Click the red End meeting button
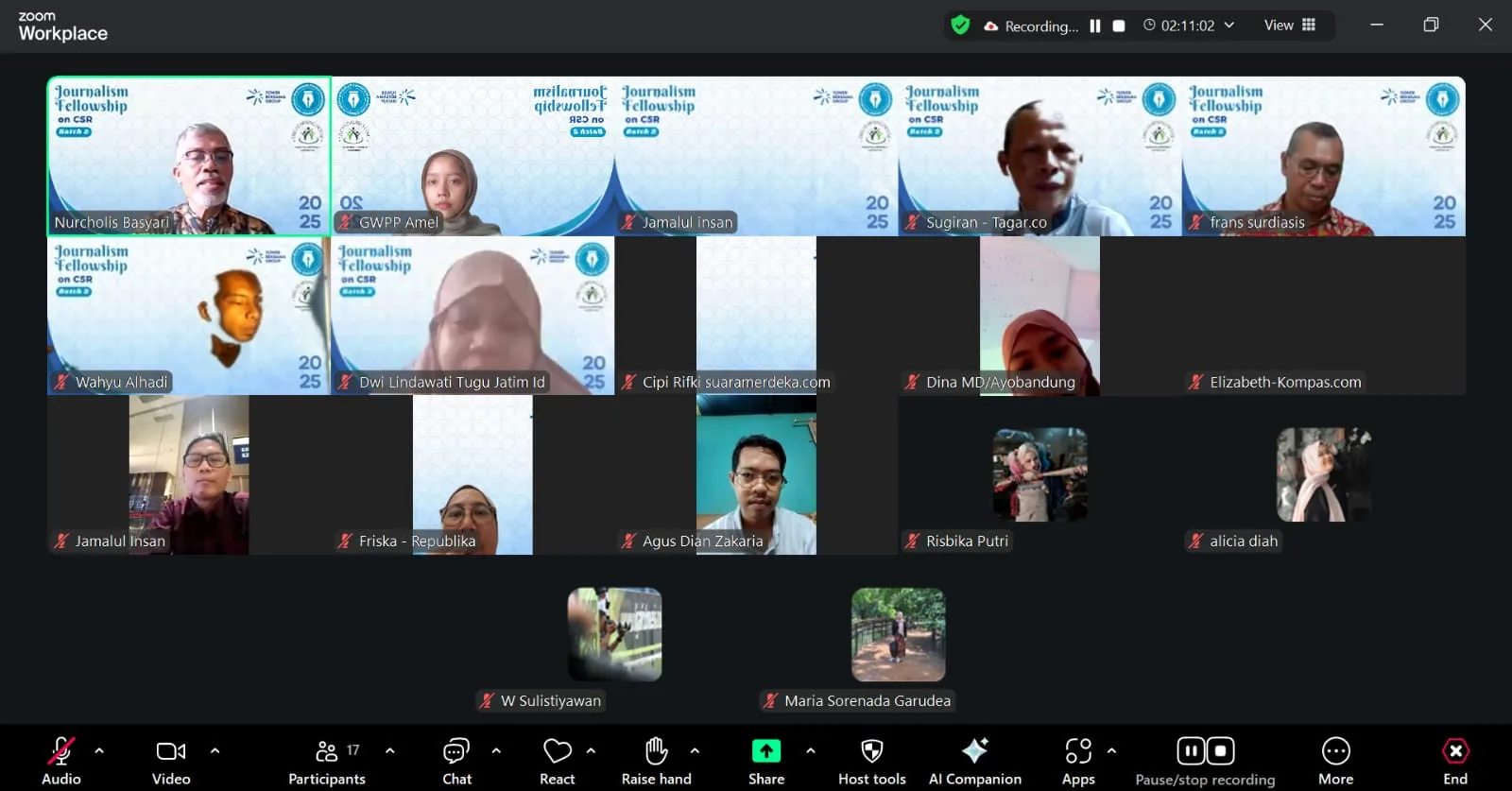Viewport: 1512px width, 791px height. (x=1455, y=761)
